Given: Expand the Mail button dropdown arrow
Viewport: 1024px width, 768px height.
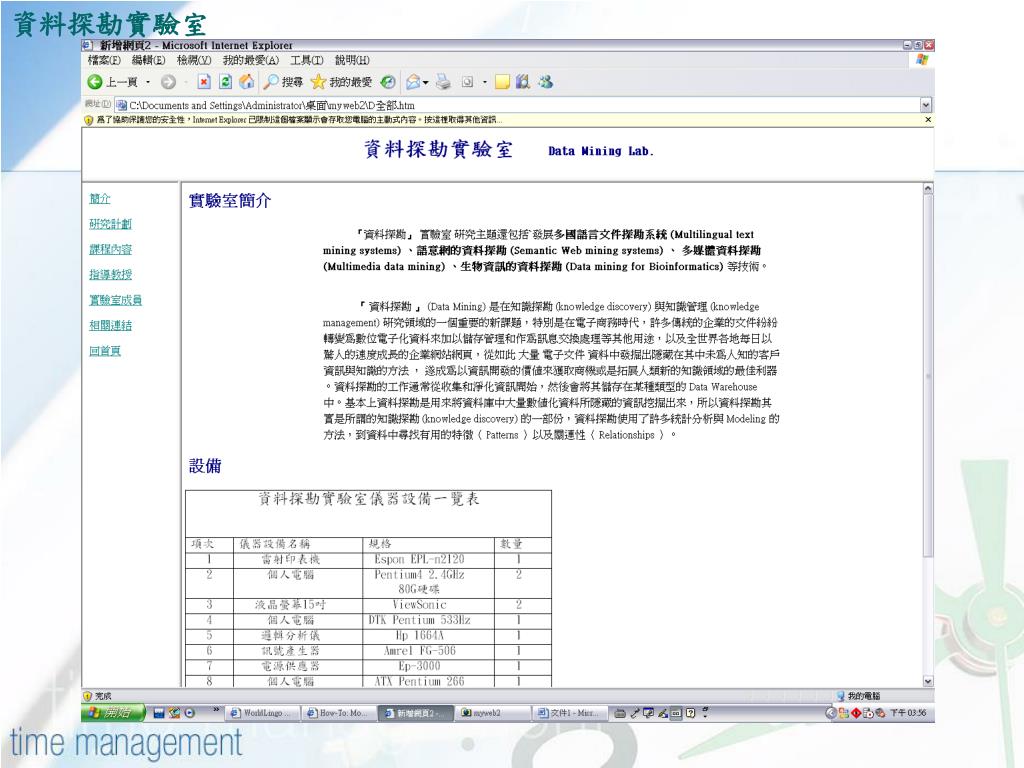Looking at the screenshot, I should (426, 82).
